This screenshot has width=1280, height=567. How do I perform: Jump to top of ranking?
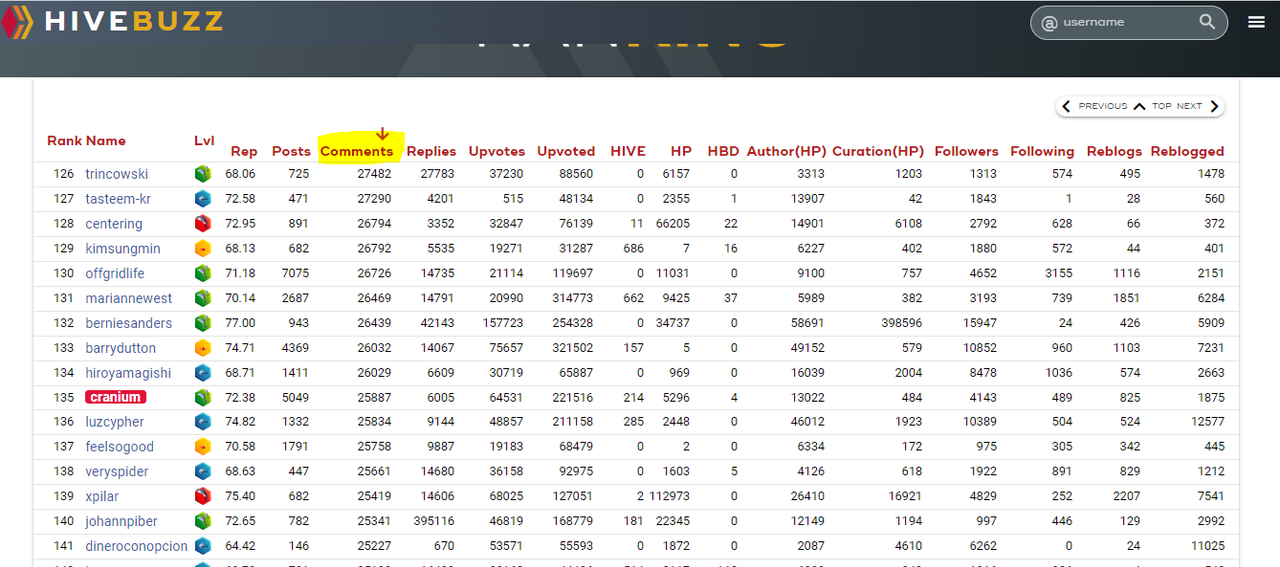(x=1152, y=106)
